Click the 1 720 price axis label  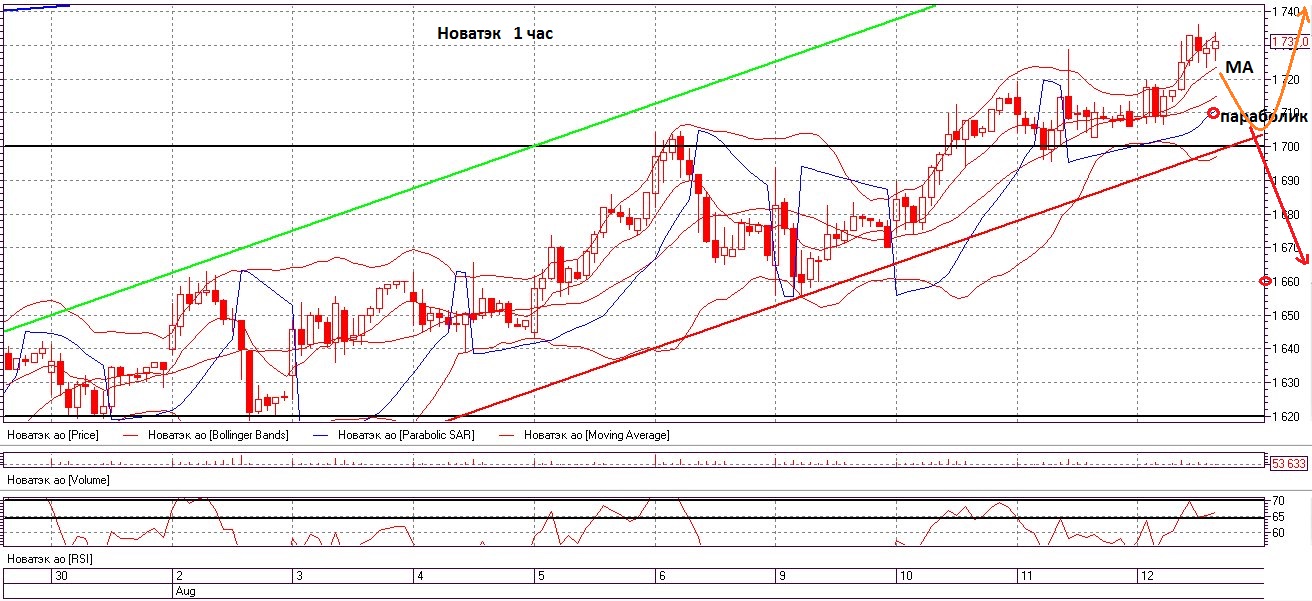tap(1286, 79)
